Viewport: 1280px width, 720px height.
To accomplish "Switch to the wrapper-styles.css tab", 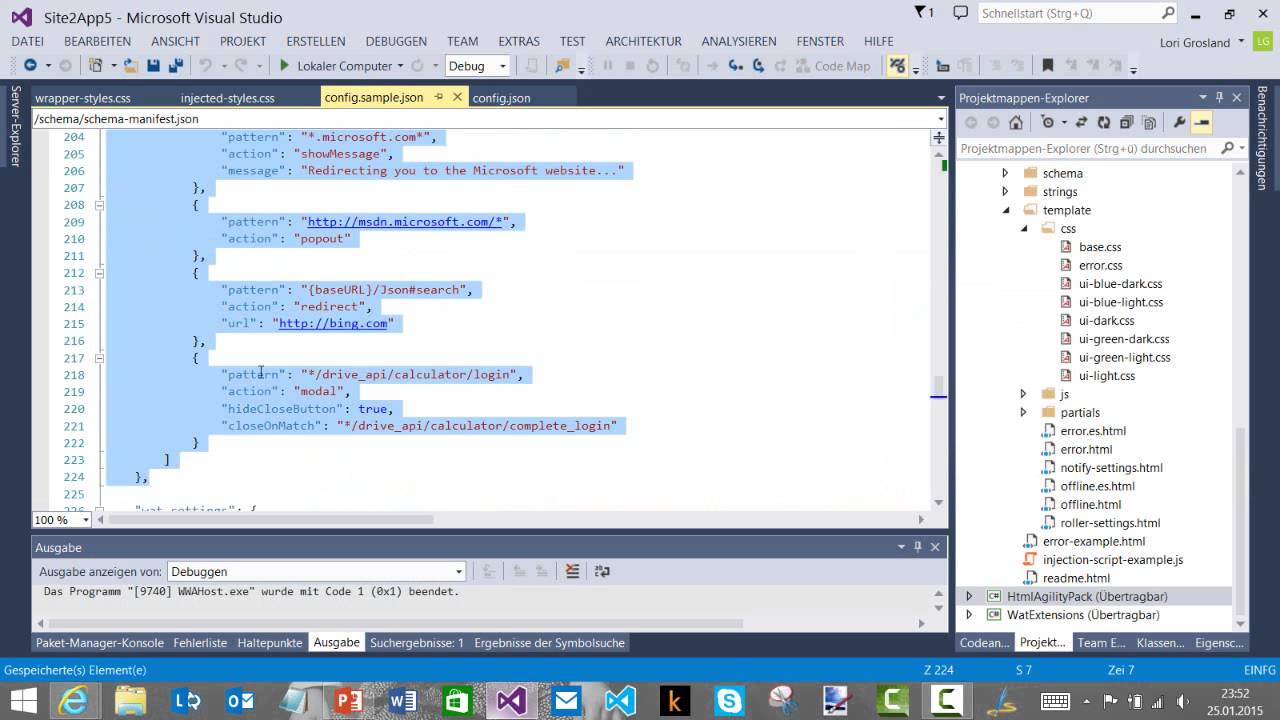I will click(x=83, y=98).
